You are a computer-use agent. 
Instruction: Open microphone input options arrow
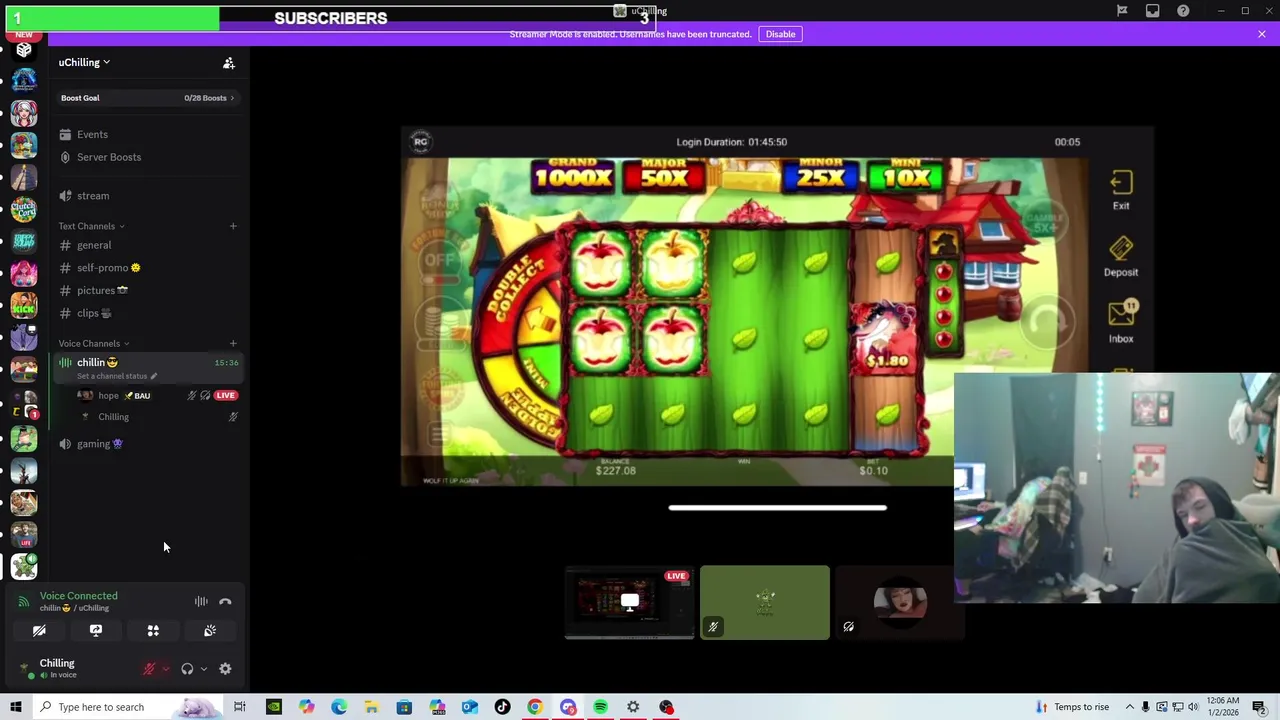click(165, 669)
